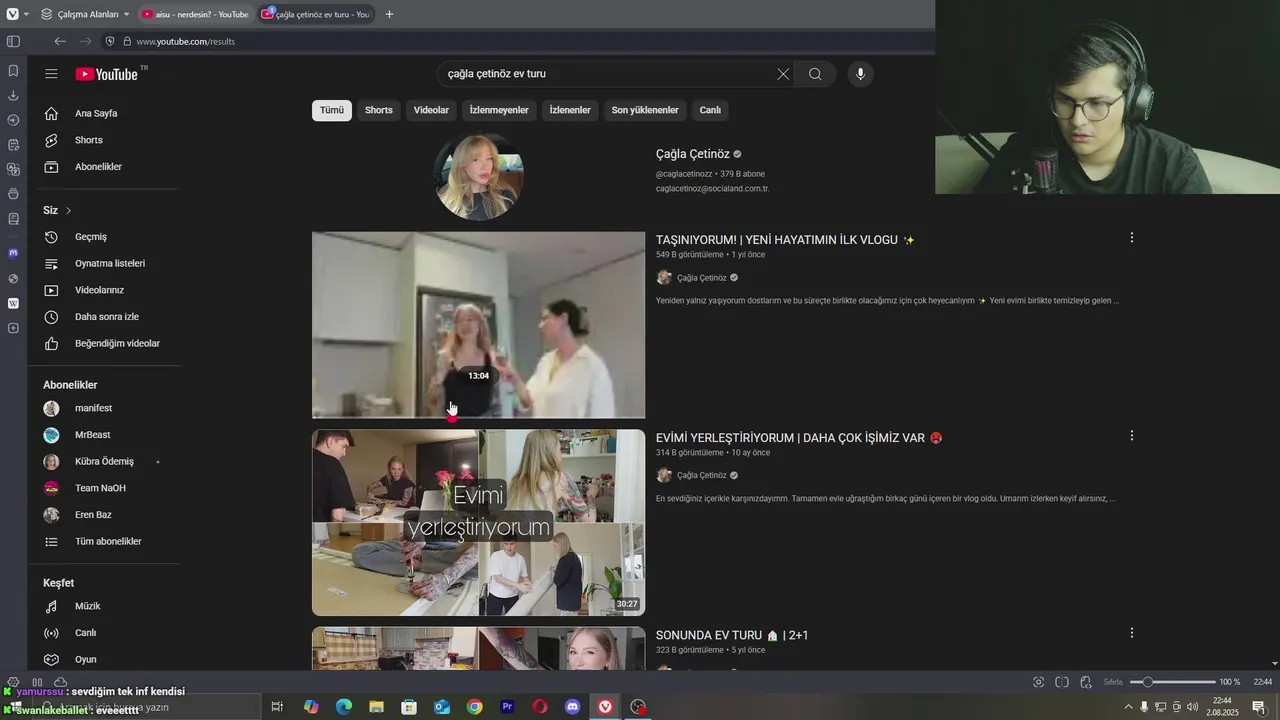This screenshot has width=1280, height=720.
Task: Open Premiere Pro from the taskbar
Action: click(x=507, y=707)
